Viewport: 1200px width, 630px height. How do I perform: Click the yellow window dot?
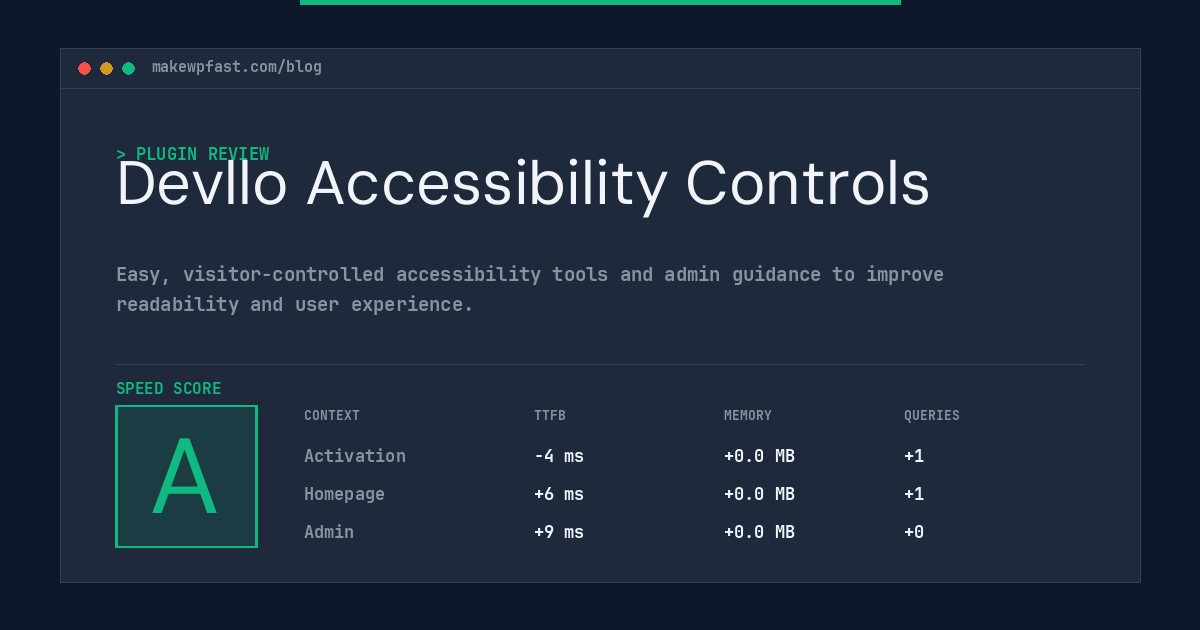pyautogui.click(x=106, y=68)
